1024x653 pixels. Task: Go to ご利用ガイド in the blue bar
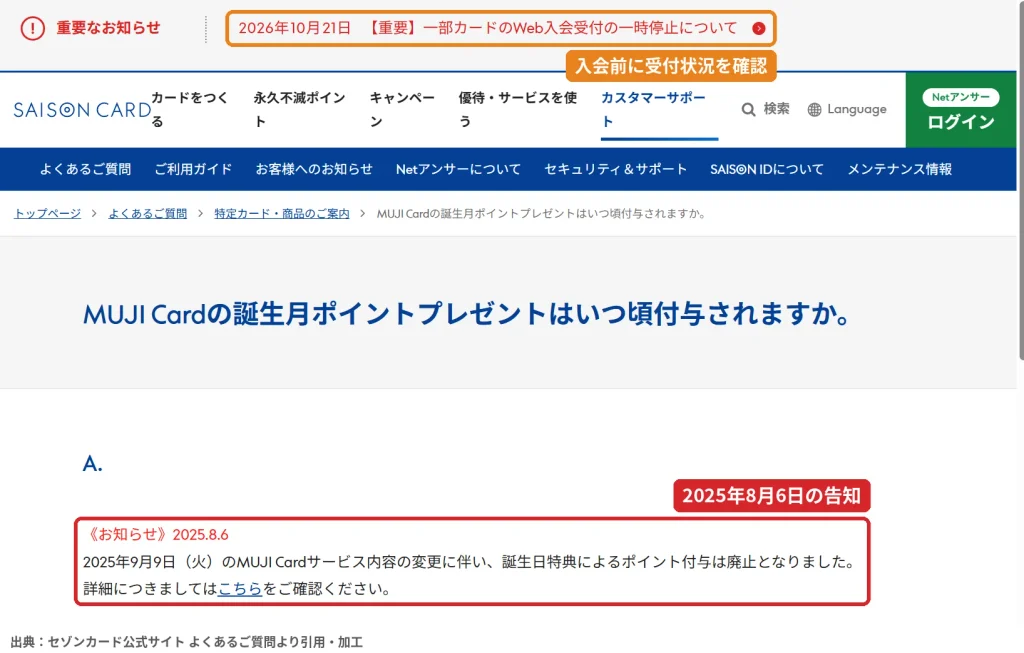tap(193, 169)
